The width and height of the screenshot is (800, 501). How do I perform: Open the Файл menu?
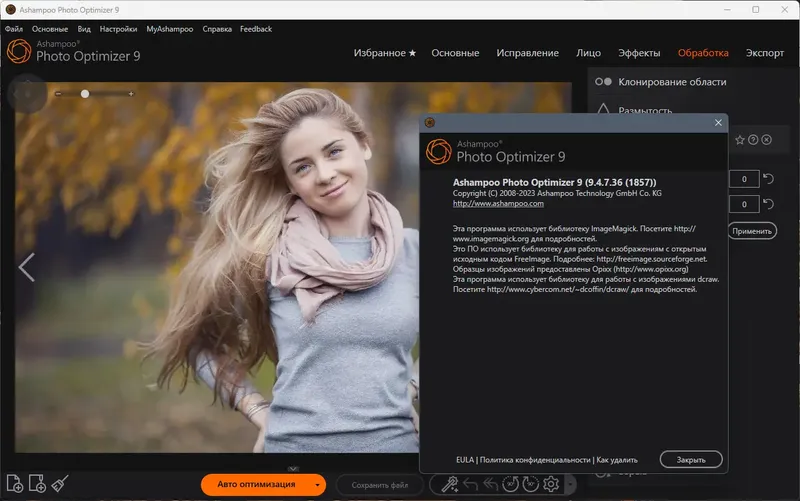pyautogui.click(x=14, y=29)
